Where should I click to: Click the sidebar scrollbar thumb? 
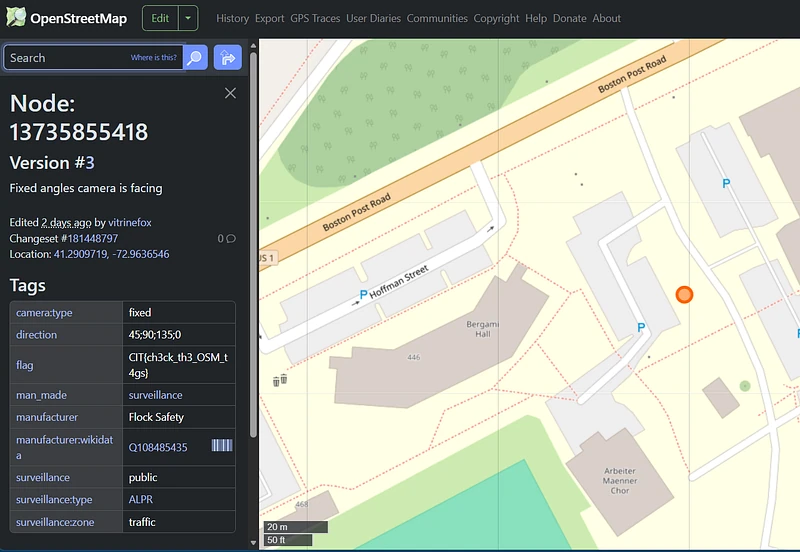click(x=254, y=244)
